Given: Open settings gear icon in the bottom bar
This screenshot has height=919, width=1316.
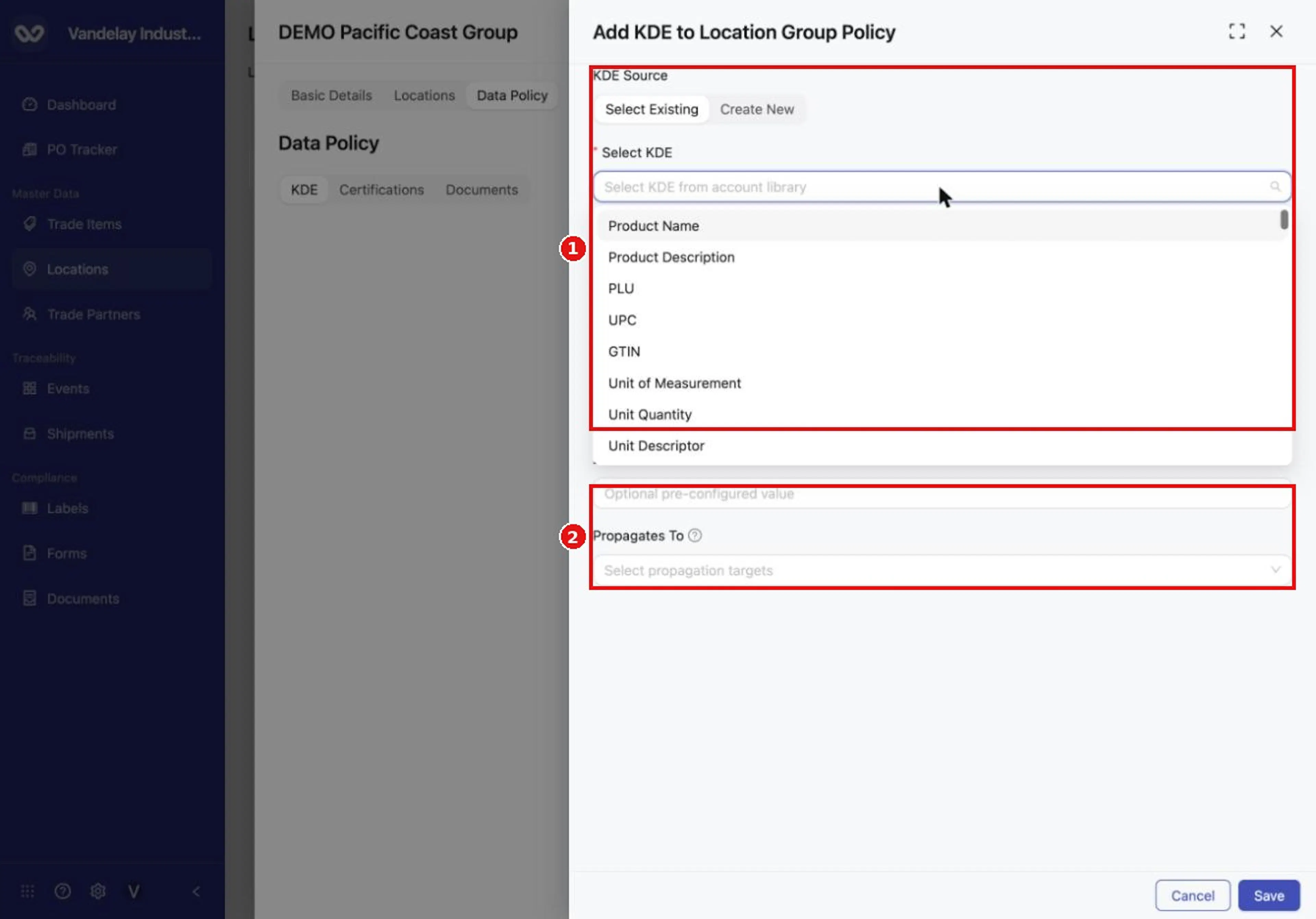Looking at the screenshot, I should pos(98,892).
